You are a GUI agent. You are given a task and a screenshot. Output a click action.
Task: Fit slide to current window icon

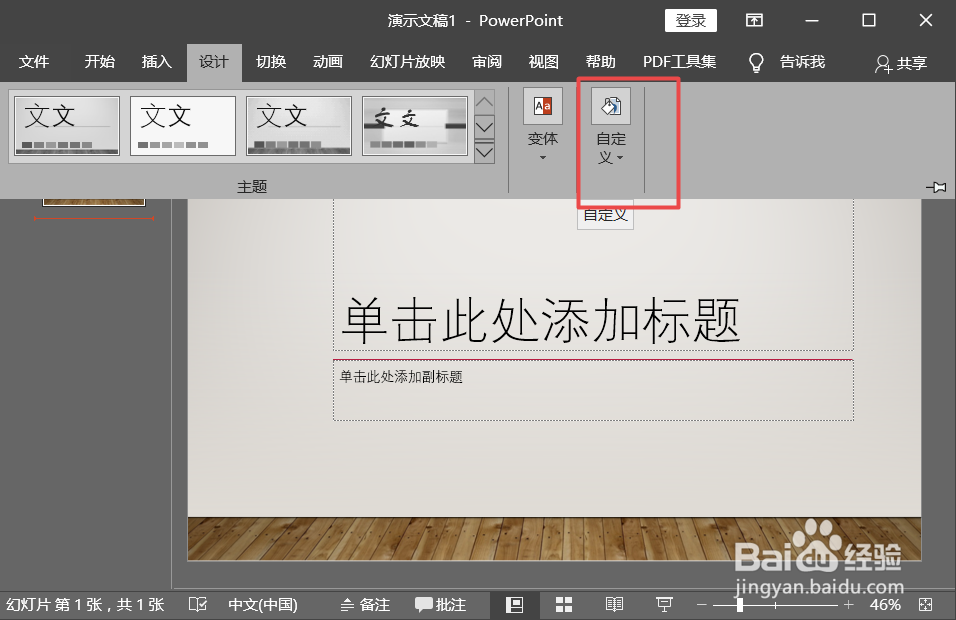point(926,605)
